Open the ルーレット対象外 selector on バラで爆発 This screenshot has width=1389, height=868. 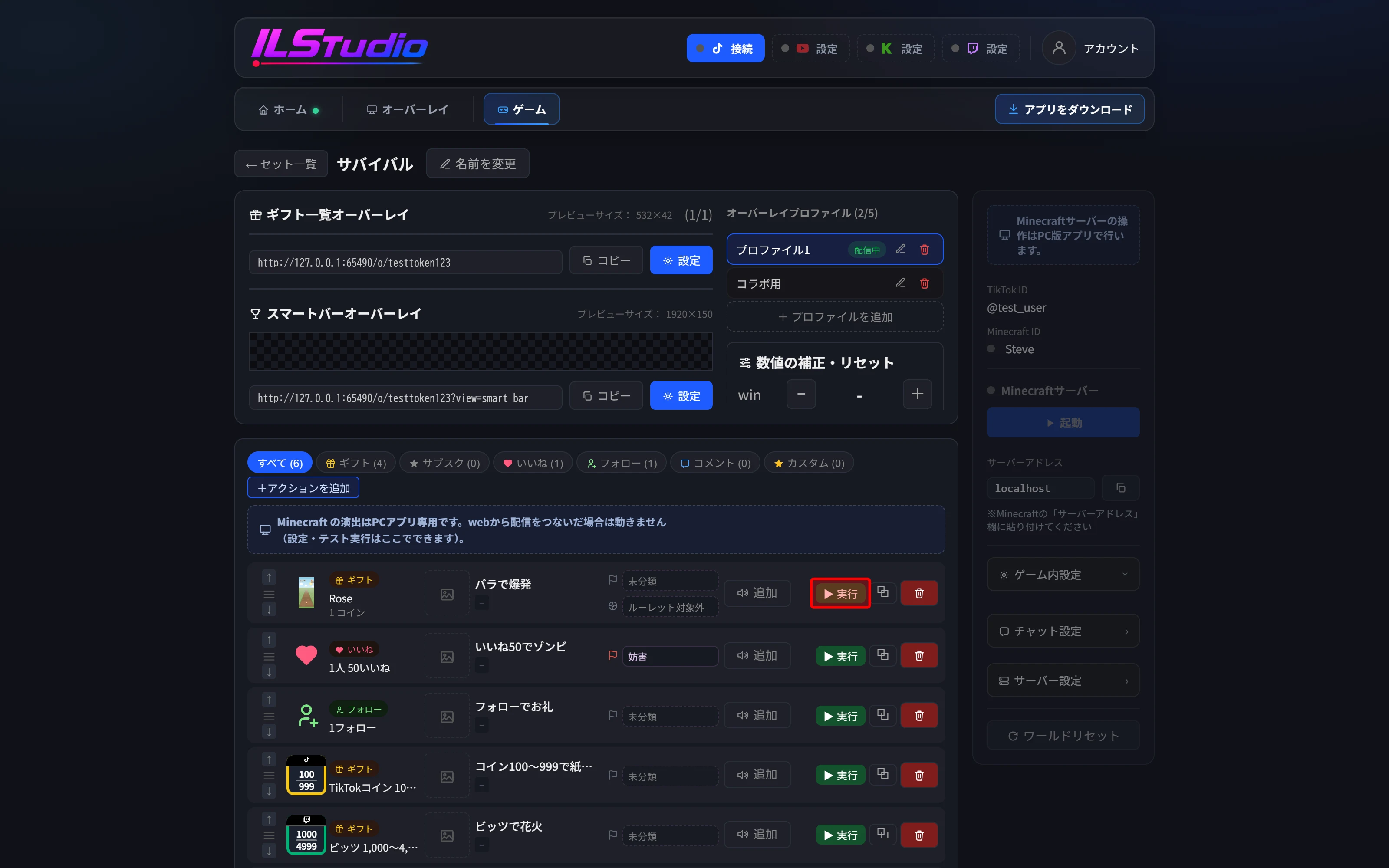coord(670,607)
